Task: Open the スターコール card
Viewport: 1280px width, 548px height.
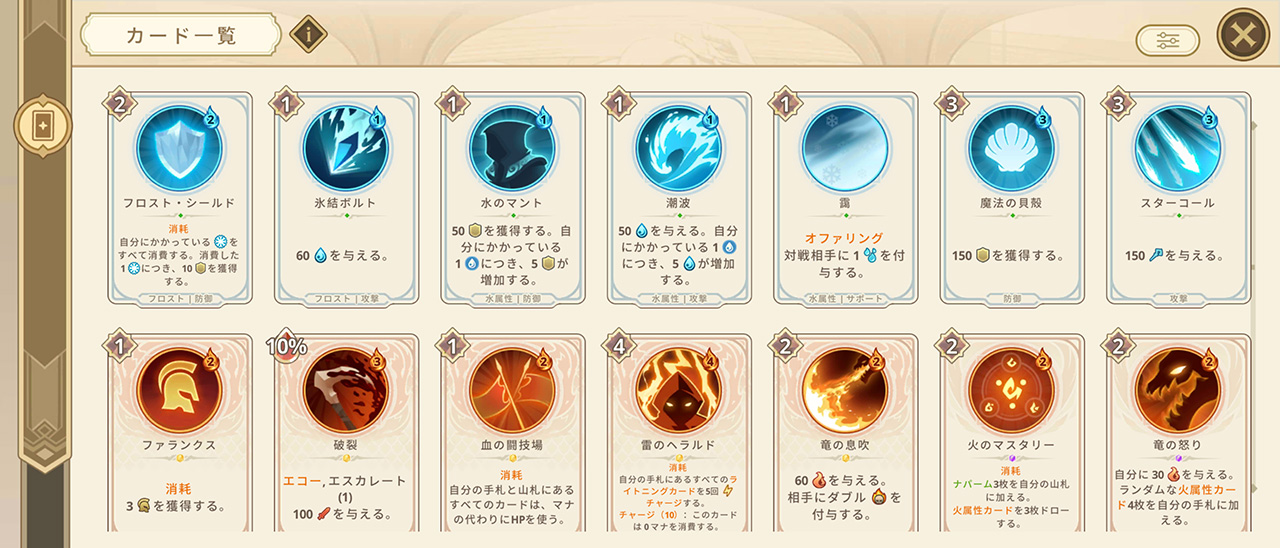Action: coord(1177,198)
